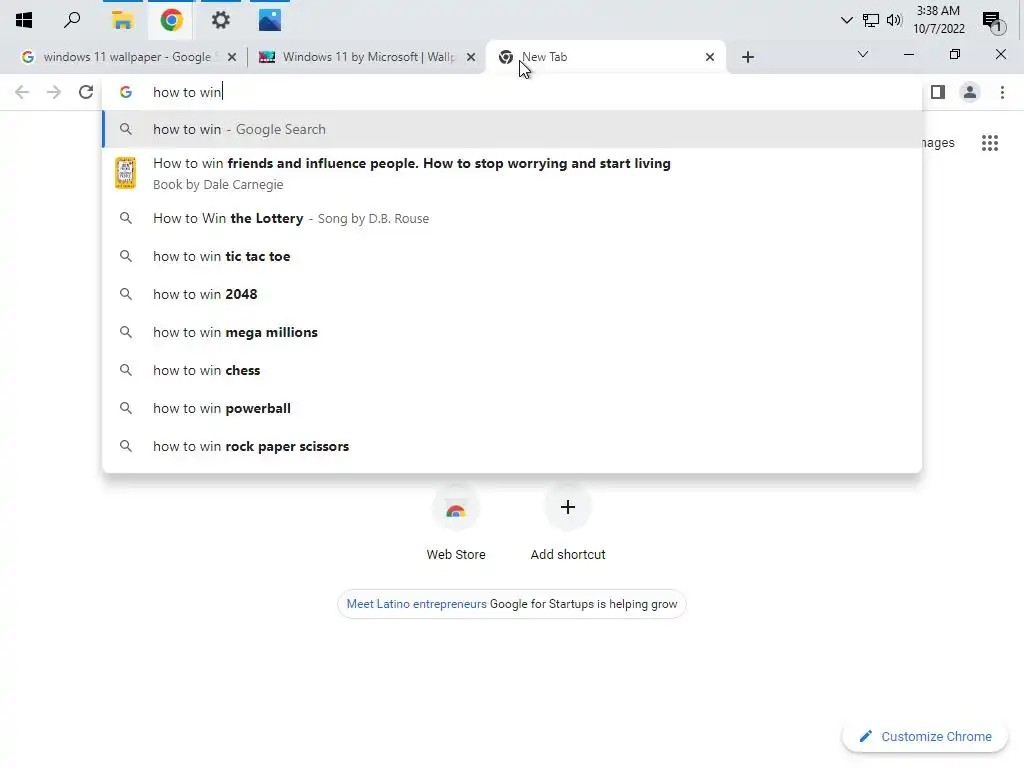Select the Dale Carnegie book suggestion
This screenshot has height=768, width=1024.
(x=512, y=174)
